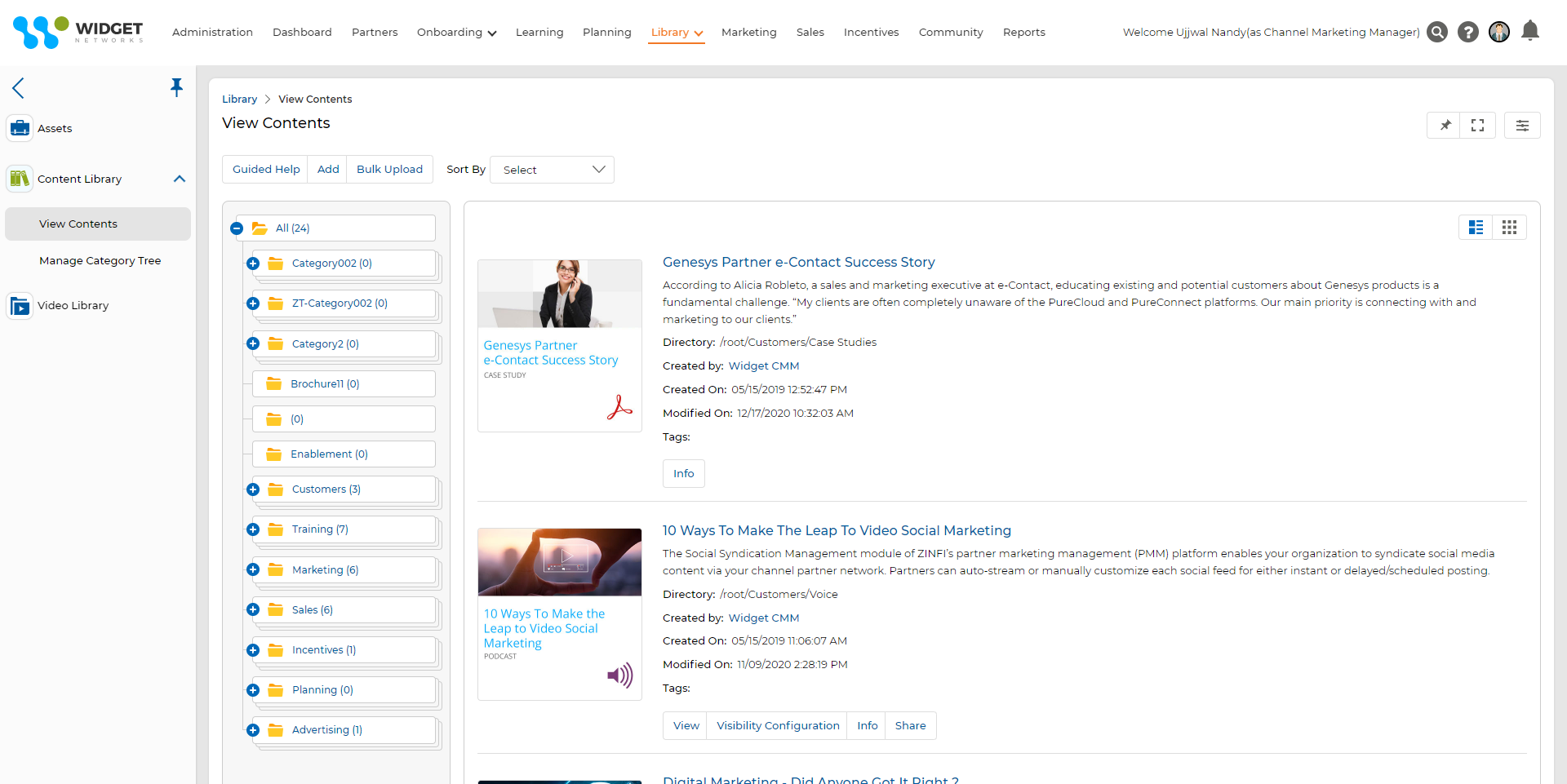Screen dimensions: 1567x784
Task: Click the Widget Networks logo
Action: pos(78,32)
